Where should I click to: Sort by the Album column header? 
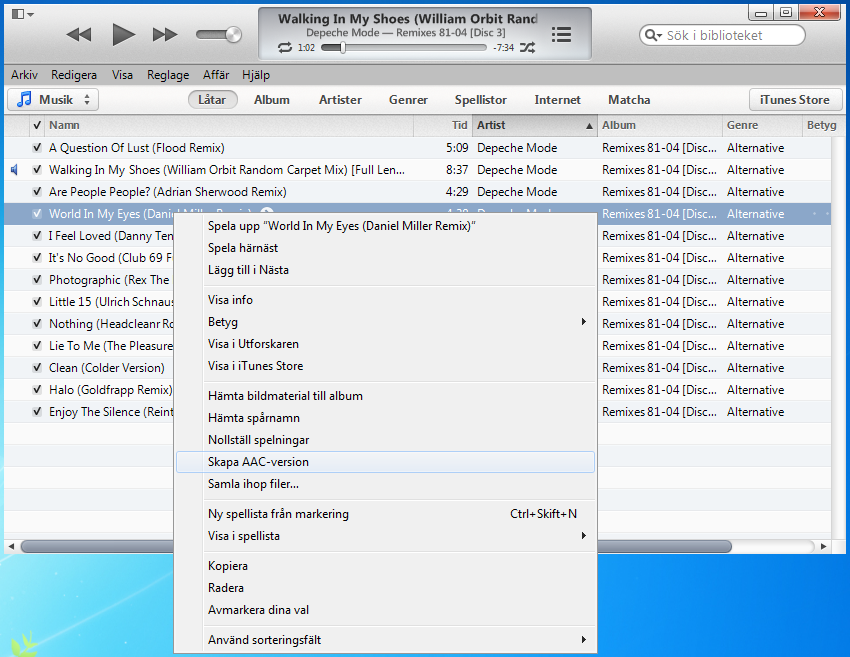tap(660, 125)
